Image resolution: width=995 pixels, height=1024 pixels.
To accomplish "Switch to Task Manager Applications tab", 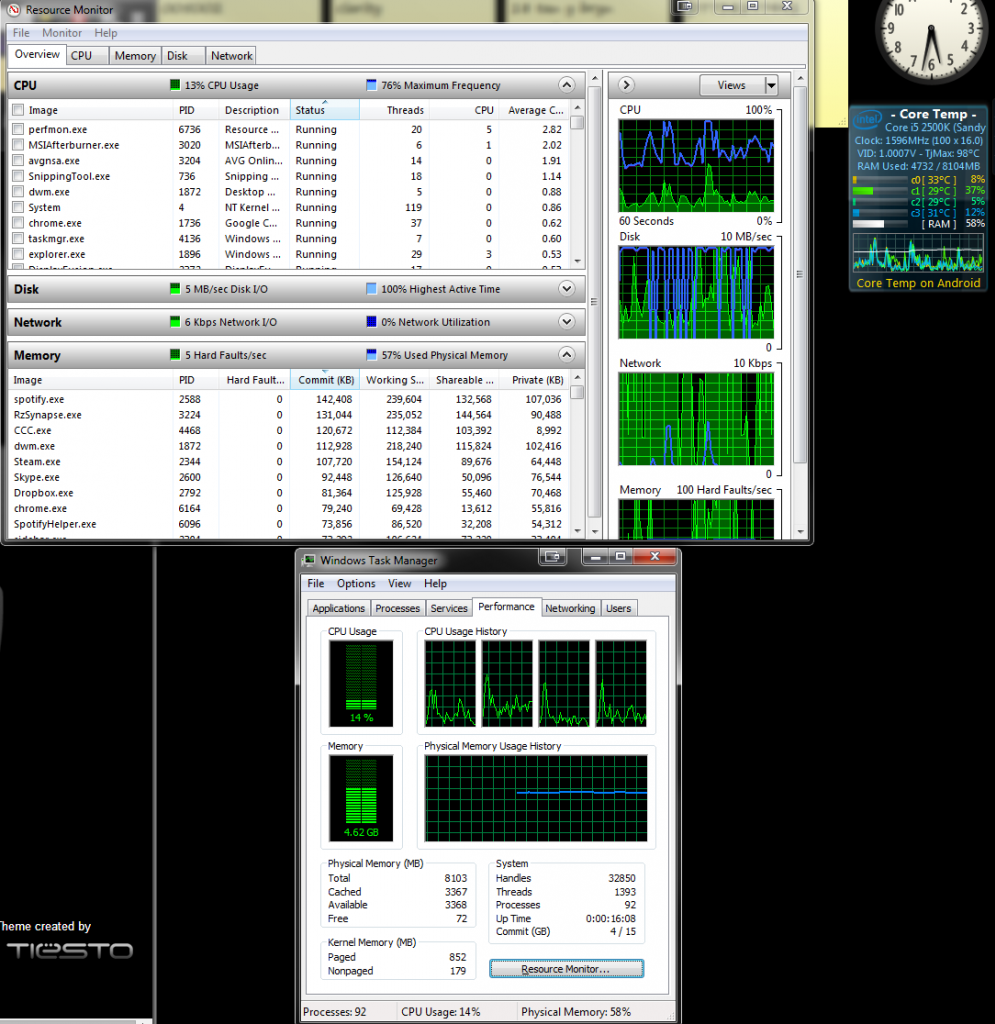I will pyautogui.click(x=338, y=608).
